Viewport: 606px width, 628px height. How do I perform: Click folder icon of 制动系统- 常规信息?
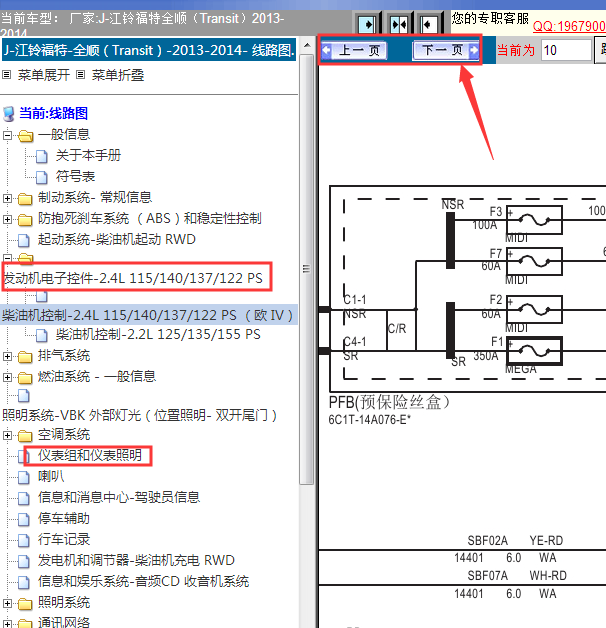tap(25, 198)
